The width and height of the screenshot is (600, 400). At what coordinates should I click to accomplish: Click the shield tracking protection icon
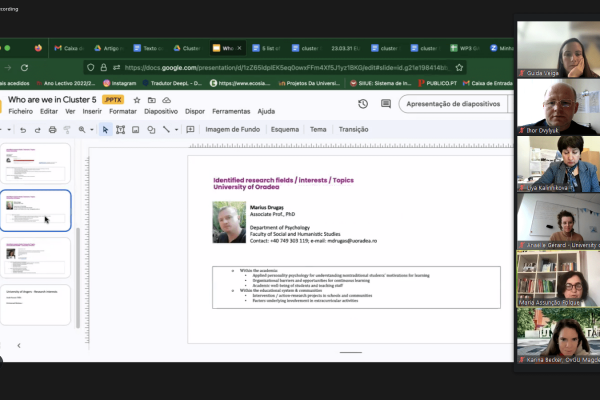coord(91,68)
